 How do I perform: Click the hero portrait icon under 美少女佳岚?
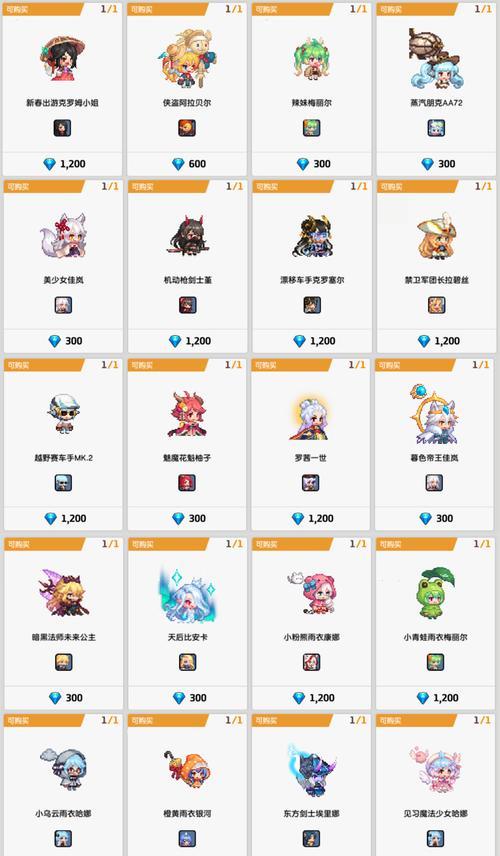pyautogui.click(x=63, y=305)
